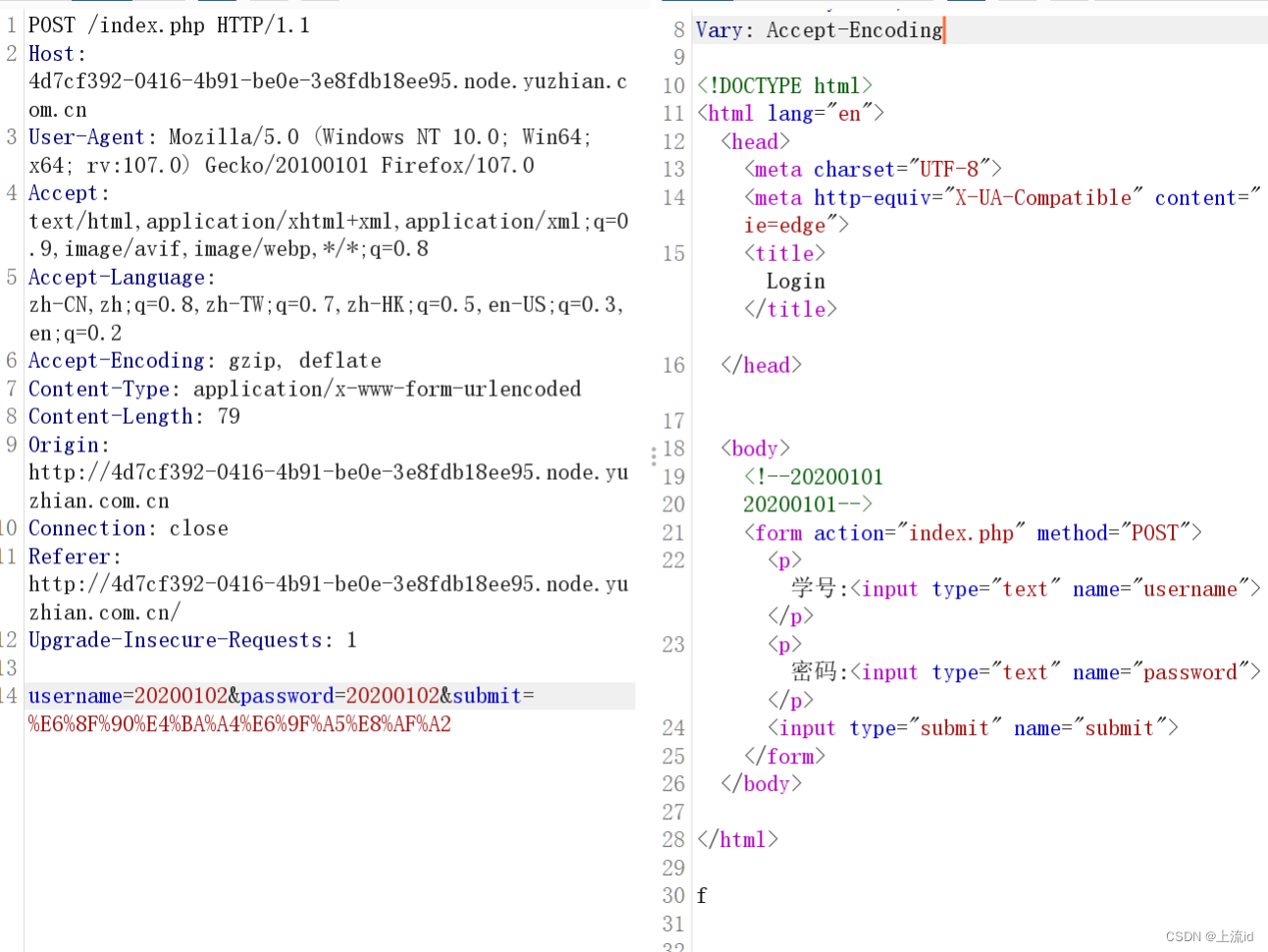Click the 'X-UA-Compatible' meta line
This screenshot has height=952, width=1268.
pos(1002,197)
